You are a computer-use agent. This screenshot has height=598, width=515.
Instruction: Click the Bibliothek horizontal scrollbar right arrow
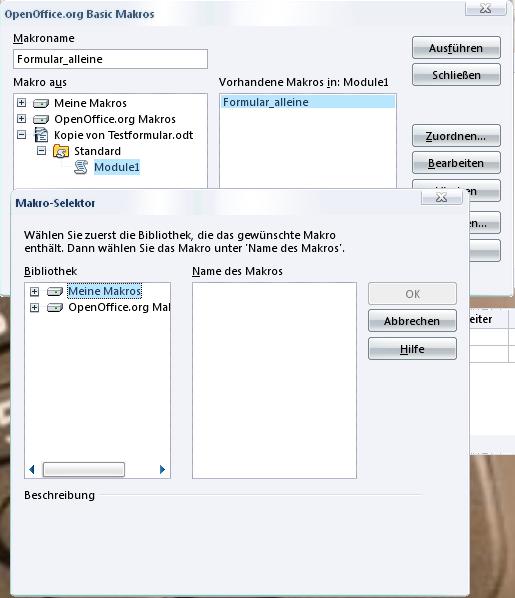tap(162, 469)
